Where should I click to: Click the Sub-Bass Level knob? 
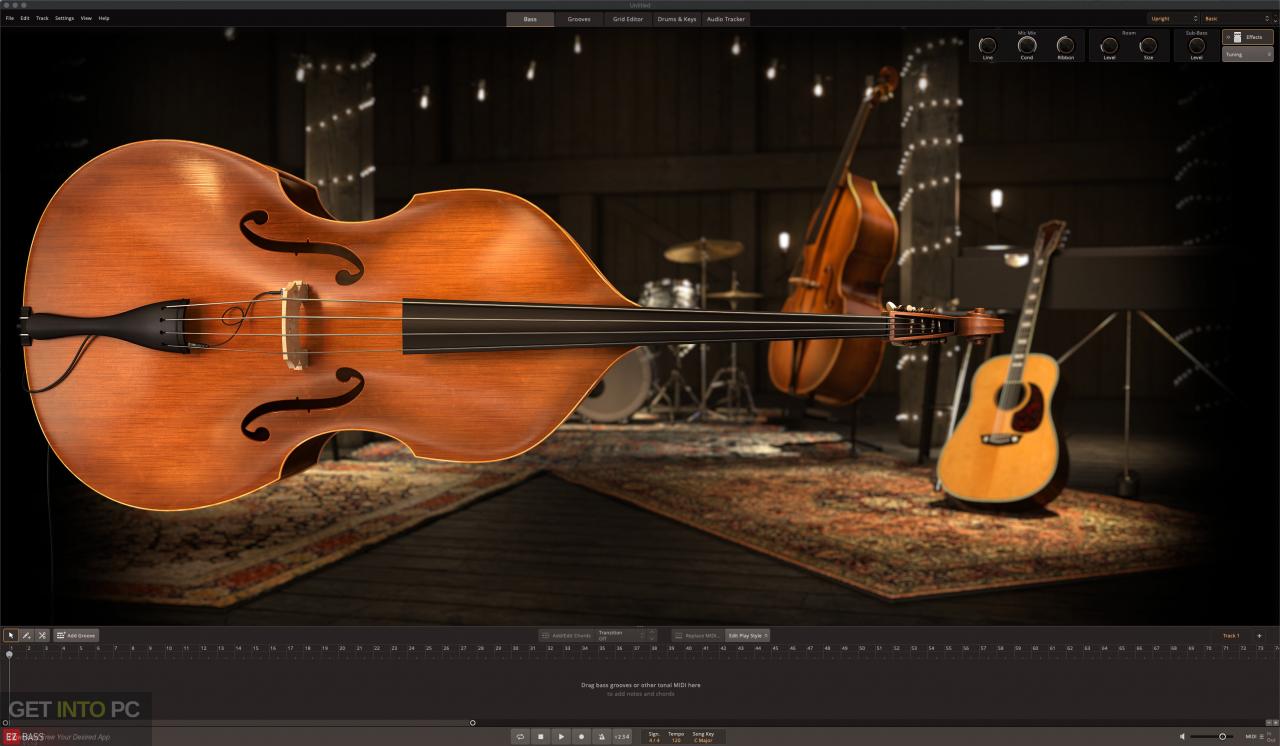click(x=1196, y=45)
